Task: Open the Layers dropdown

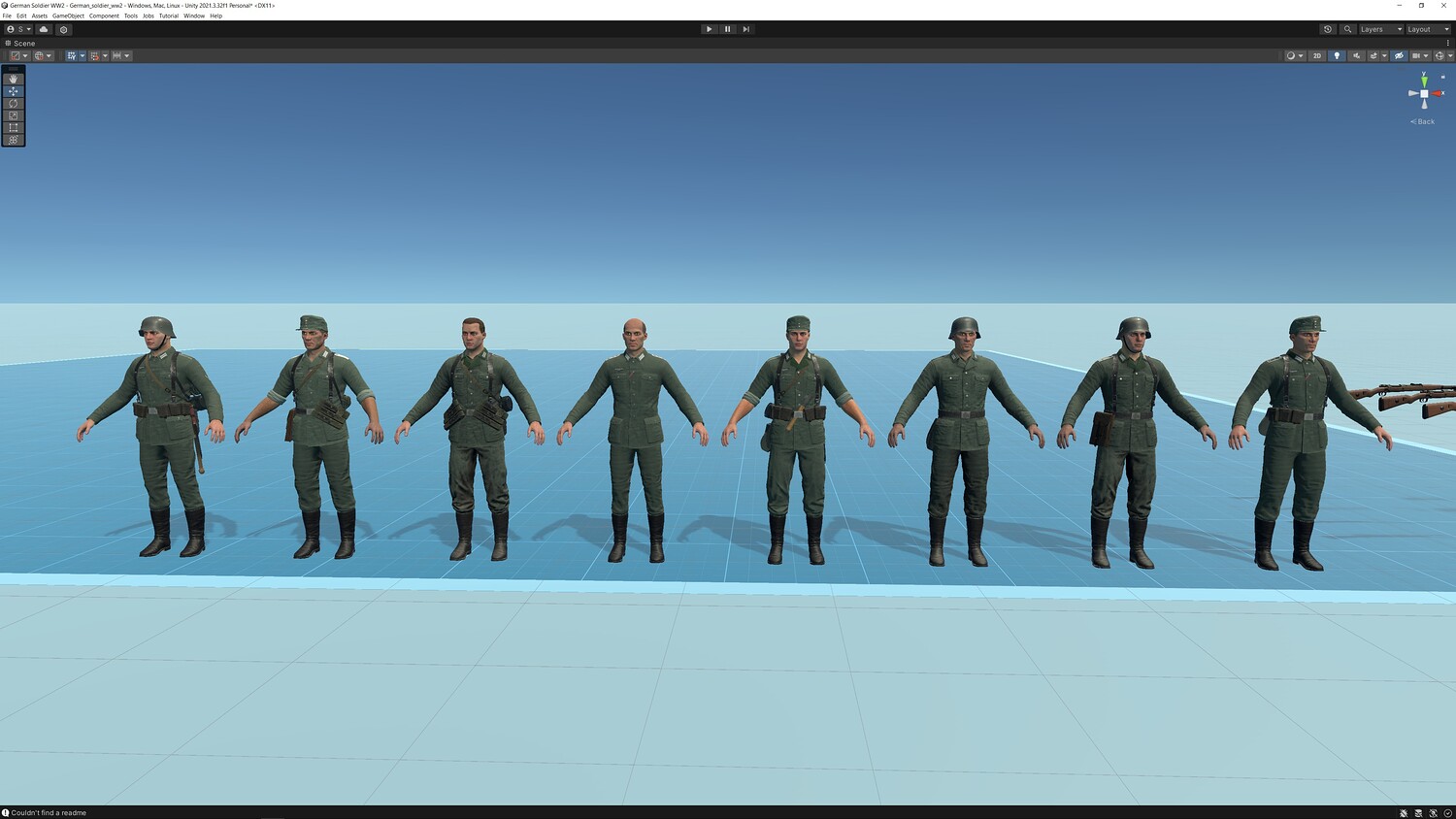Action: pos(1381,29)
